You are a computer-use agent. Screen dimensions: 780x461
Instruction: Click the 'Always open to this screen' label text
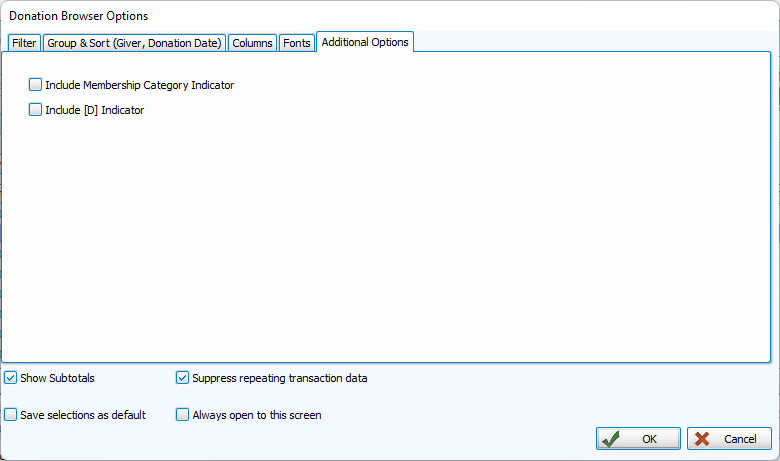coord(256,414)
